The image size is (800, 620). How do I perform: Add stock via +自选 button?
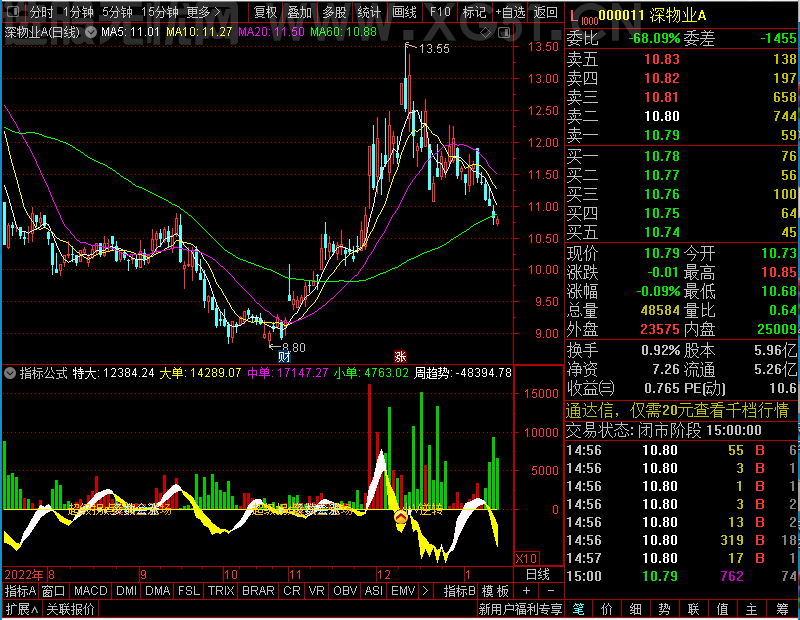tap(510, 12)
